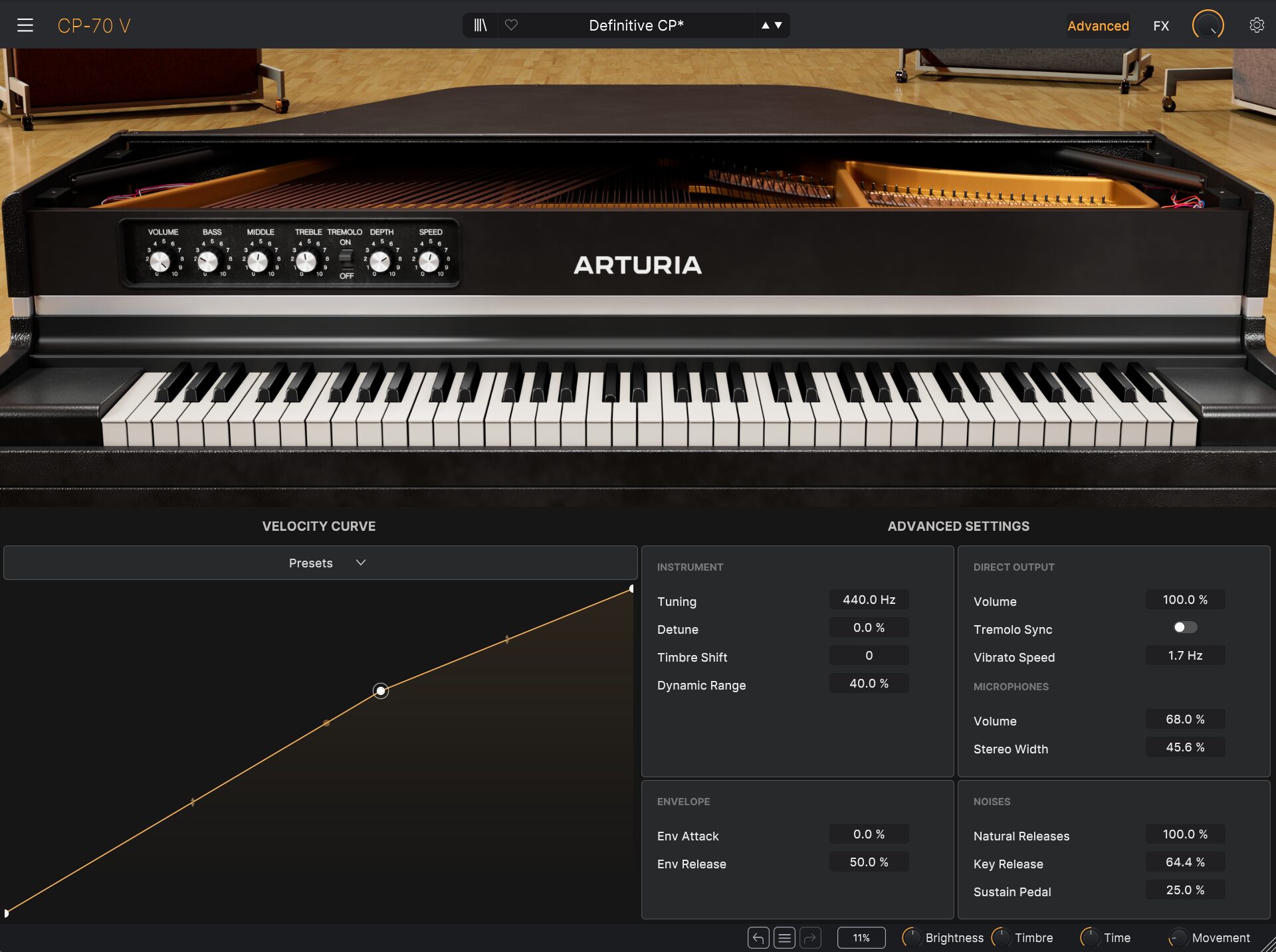Click the Sustain Pedal 25.0 % field
Image resolution: width=1276 pixels, height=952 pixels.
click(1185, 890)
